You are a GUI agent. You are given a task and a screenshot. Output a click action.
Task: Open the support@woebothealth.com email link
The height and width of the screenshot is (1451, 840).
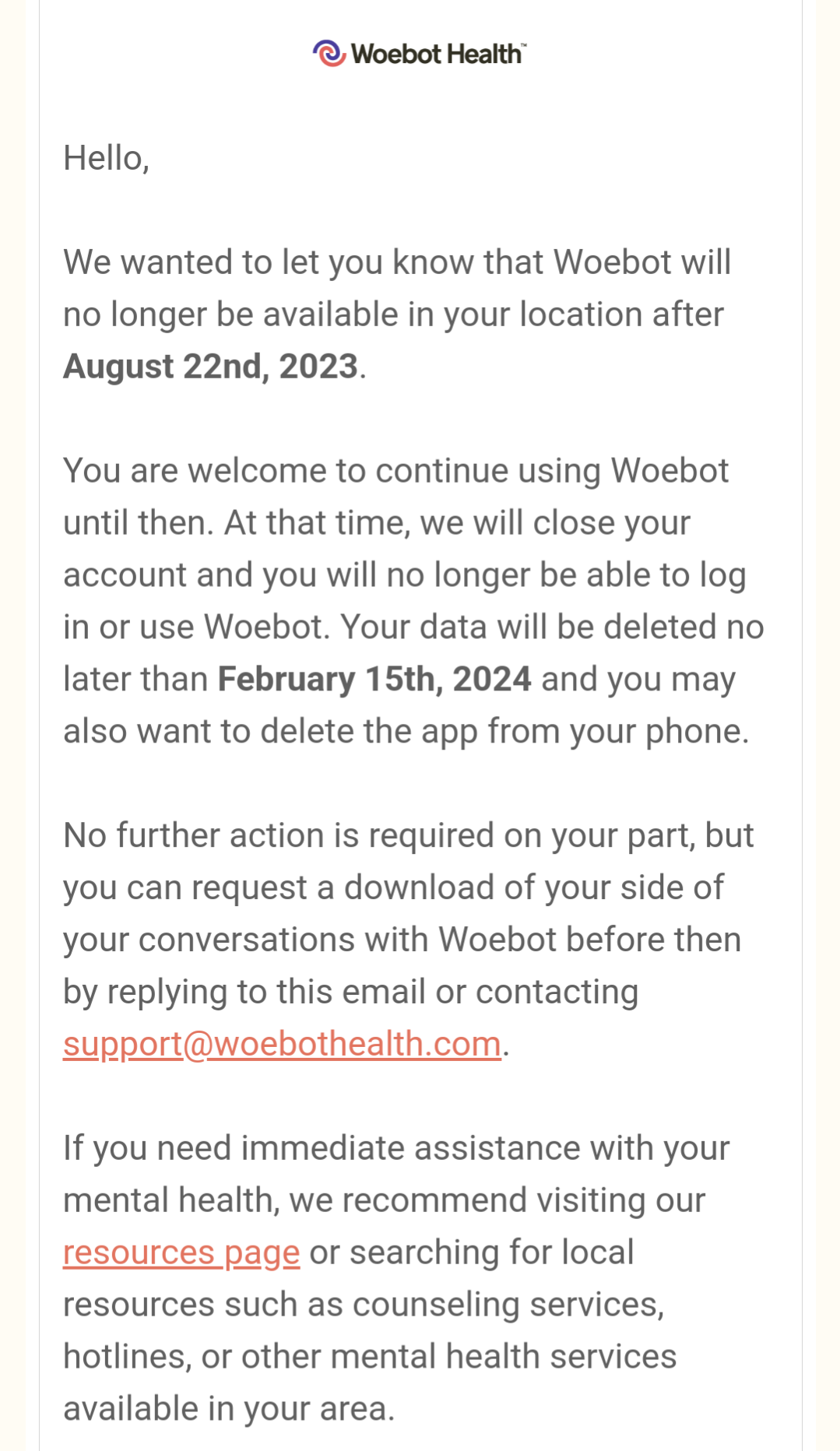(282, 1044)
